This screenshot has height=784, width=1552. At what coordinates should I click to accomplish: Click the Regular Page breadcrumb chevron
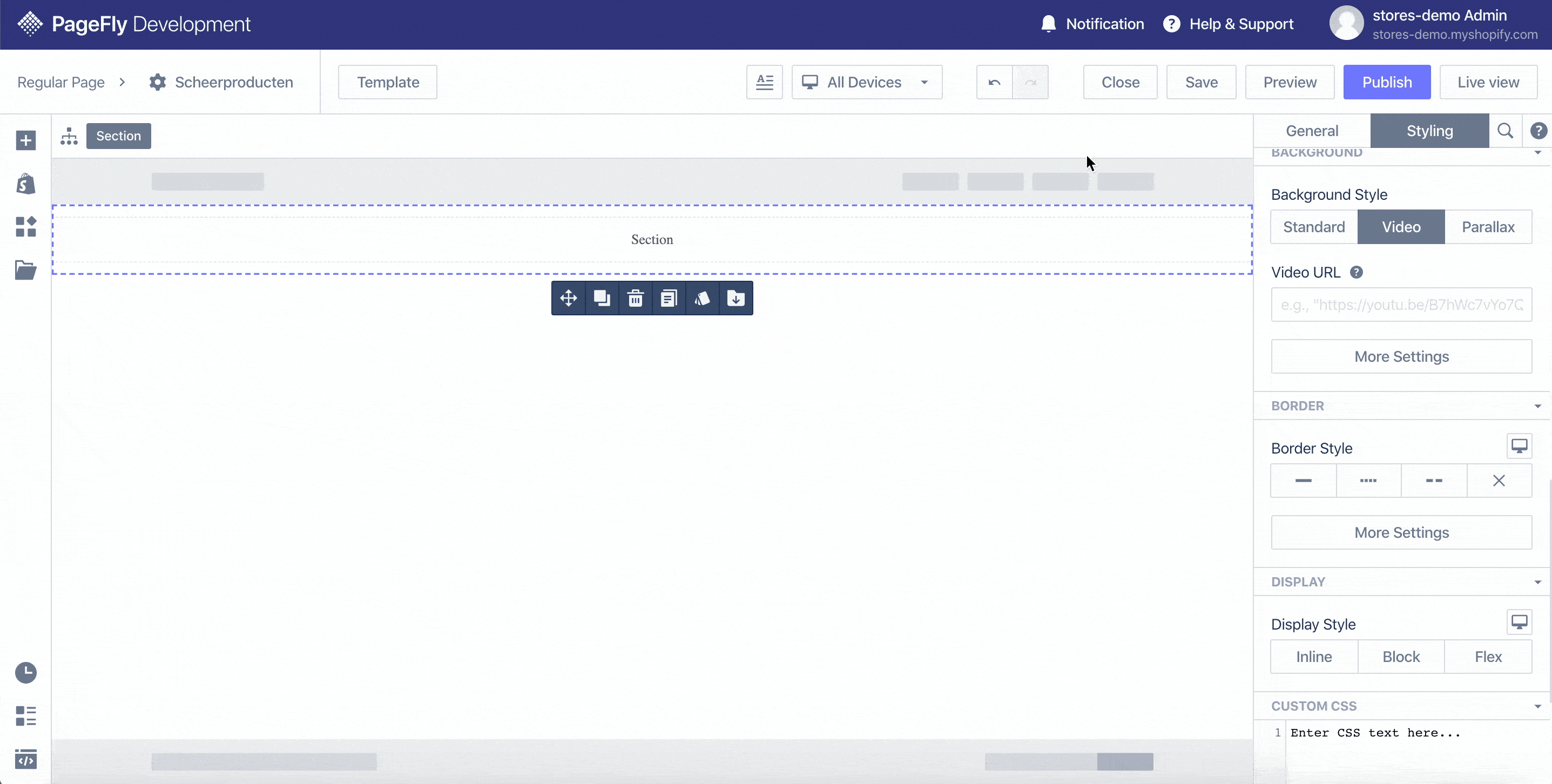(122, 82)
